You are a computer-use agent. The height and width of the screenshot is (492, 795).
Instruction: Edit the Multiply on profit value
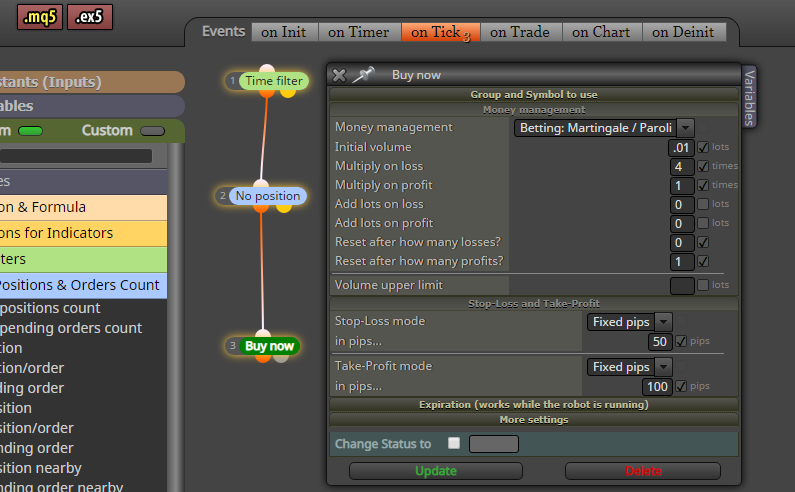point(682,186)
